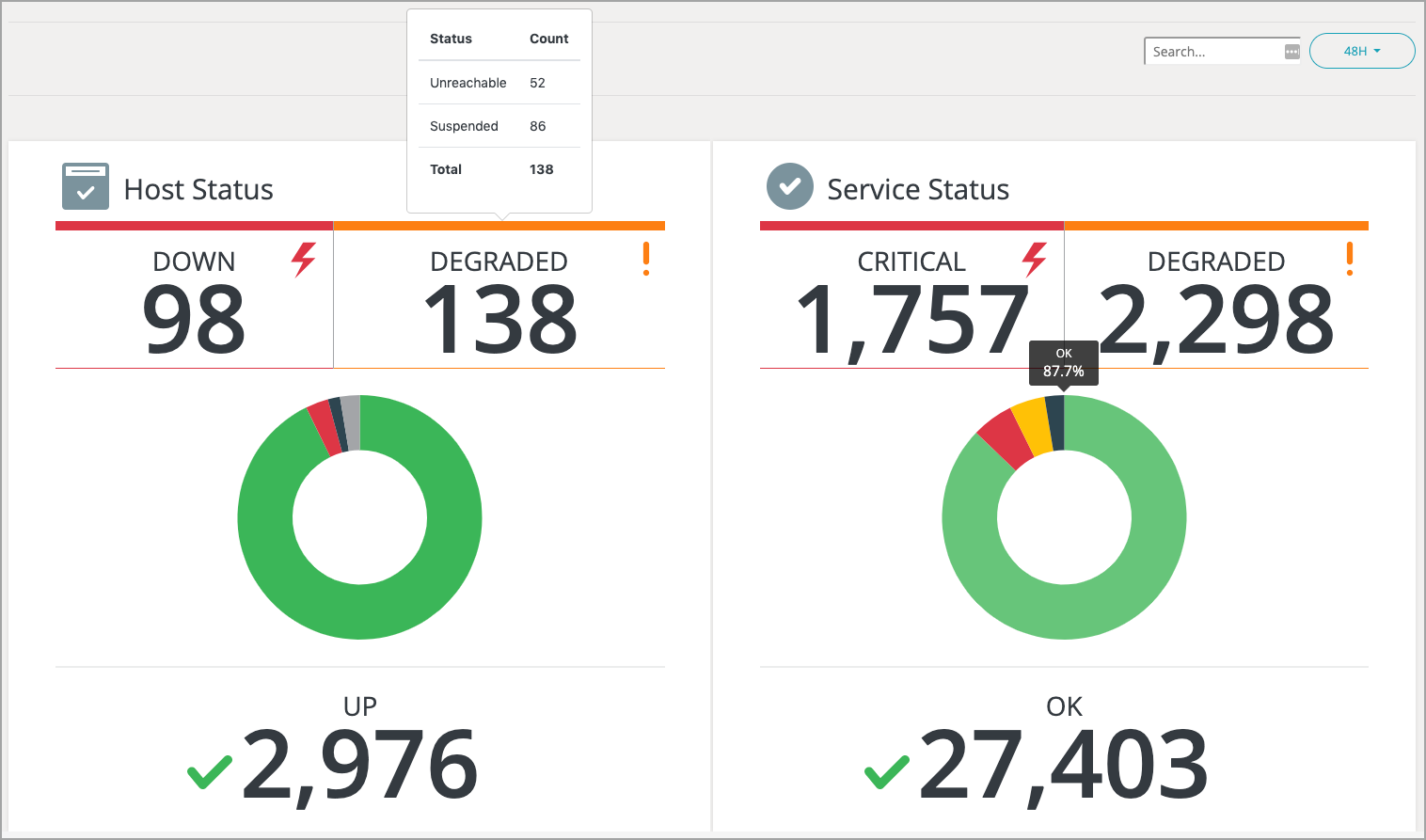Click the green UP segment of host donut
Image resolution: width=1426 pixels, height=840 pixels.
coord(360,611)
